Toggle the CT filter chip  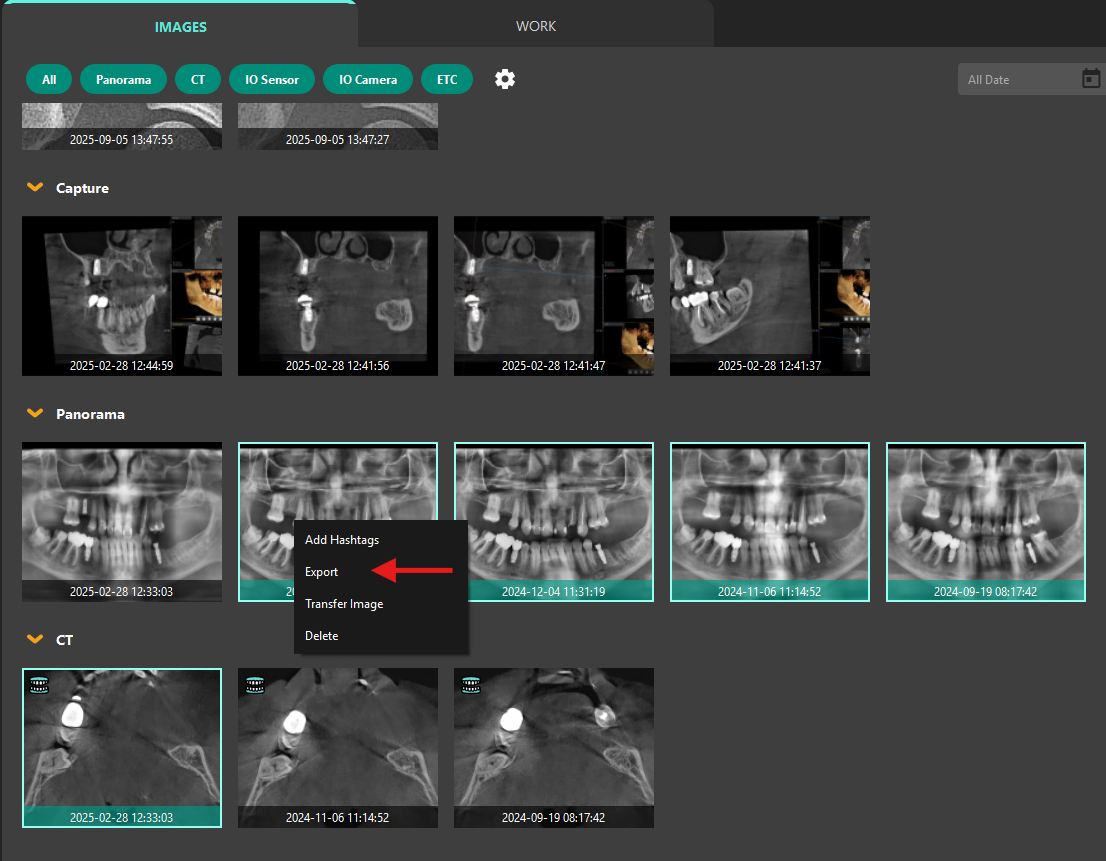coord(198,80)
